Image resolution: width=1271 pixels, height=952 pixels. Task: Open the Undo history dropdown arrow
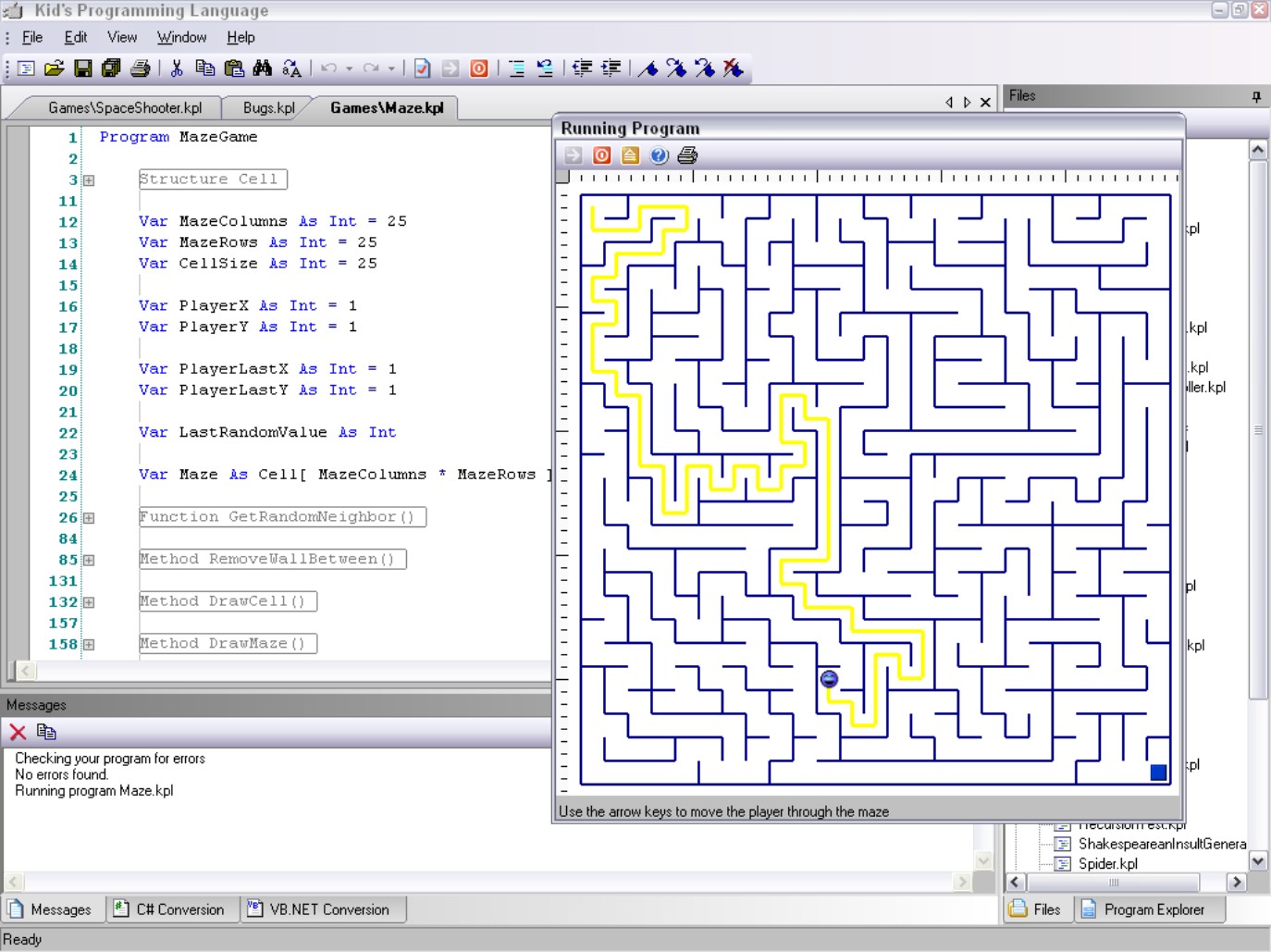[x=349, y=68]
